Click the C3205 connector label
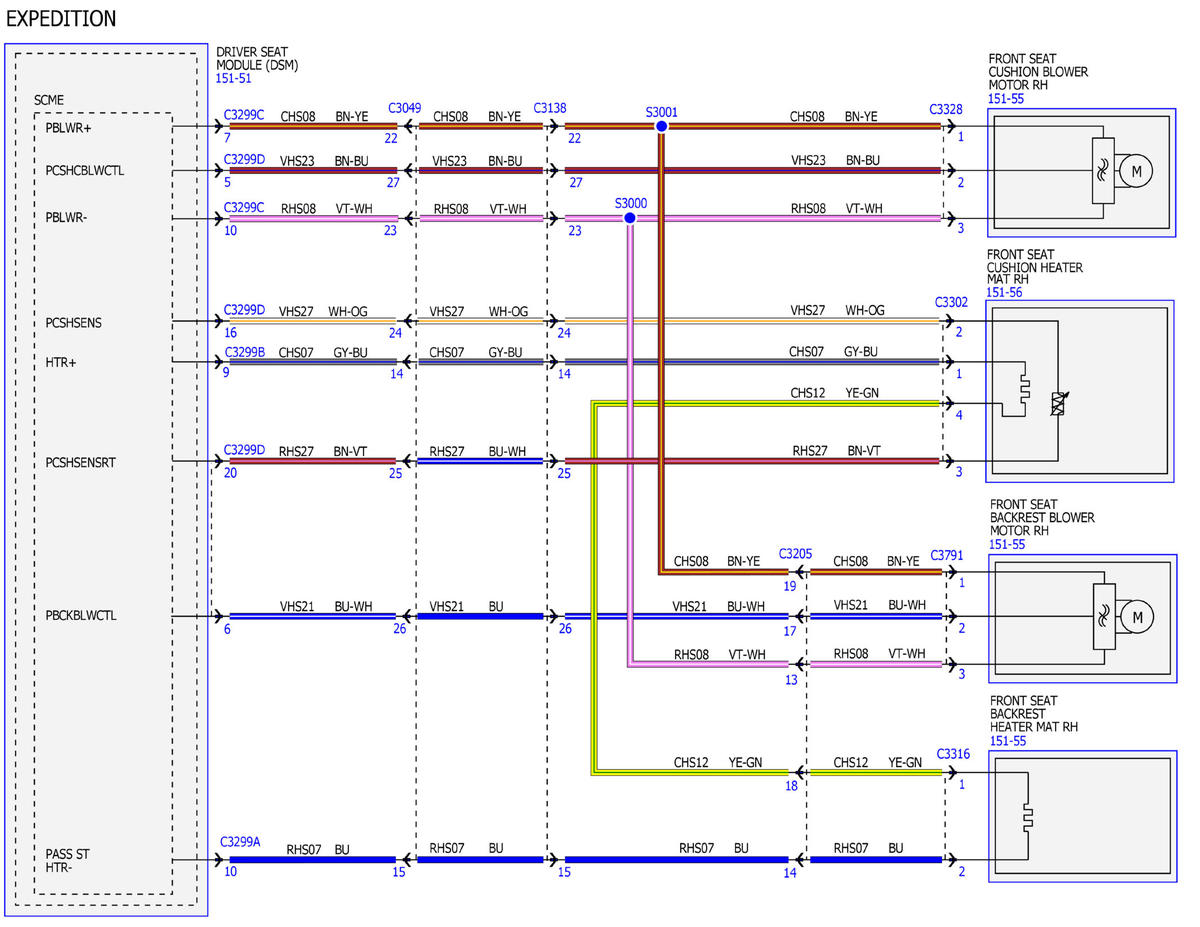This screenshot has height=927, width=1200. (x=796, y=554)
